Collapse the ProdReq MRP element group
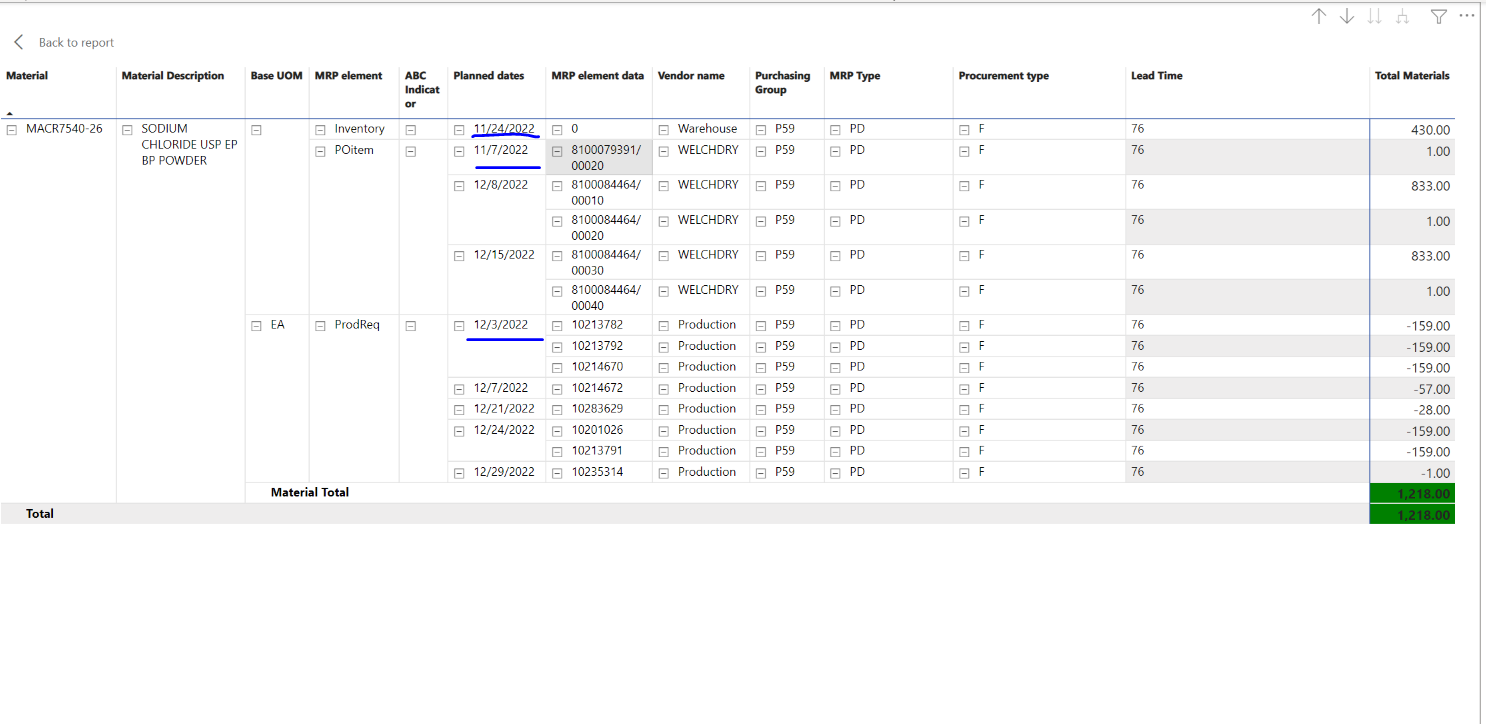 pos(320,325)
